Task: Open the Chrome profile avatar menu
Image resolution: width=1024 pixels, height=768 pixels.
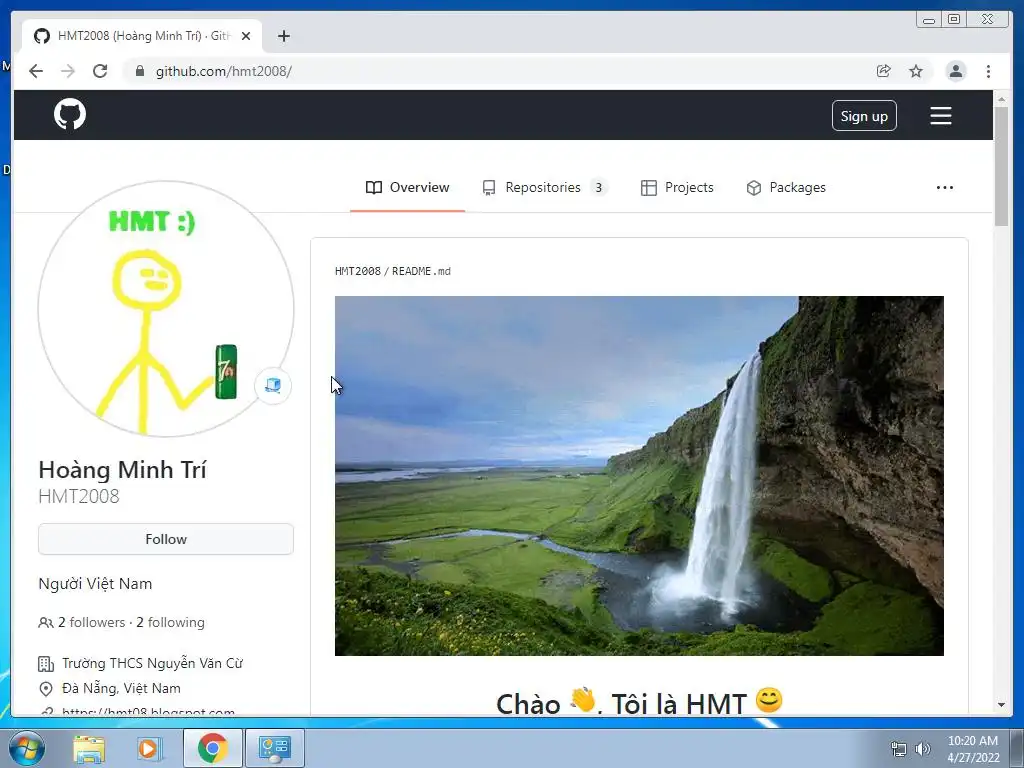Action: (x=955, y=71)
